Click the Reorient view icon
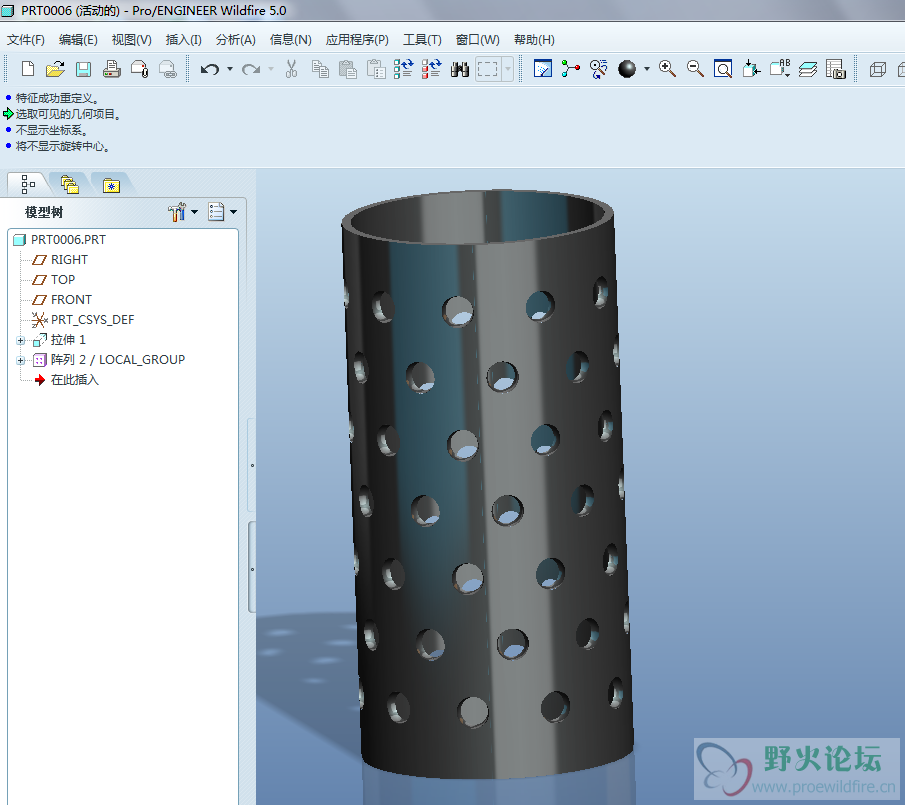This screenshot has height=805, width=905. tap(751, 69)
